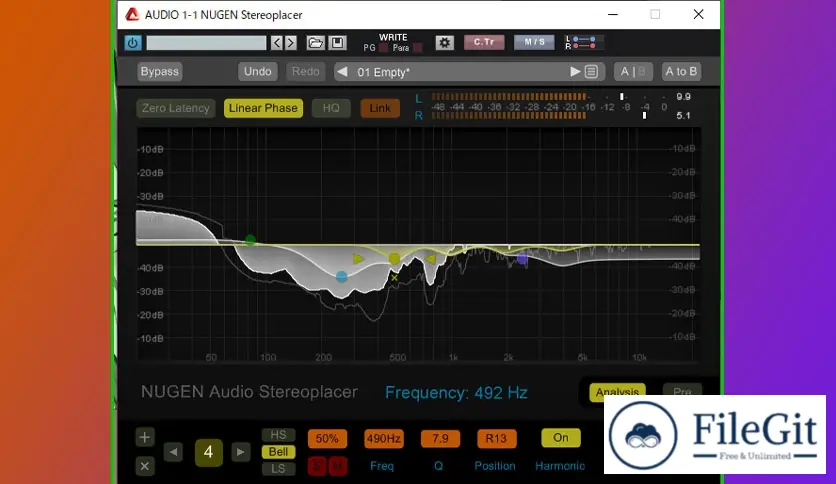The image size is (836, 484).
Task: Click the save preset floppy disk icon
Action: (x=337, y=43)
